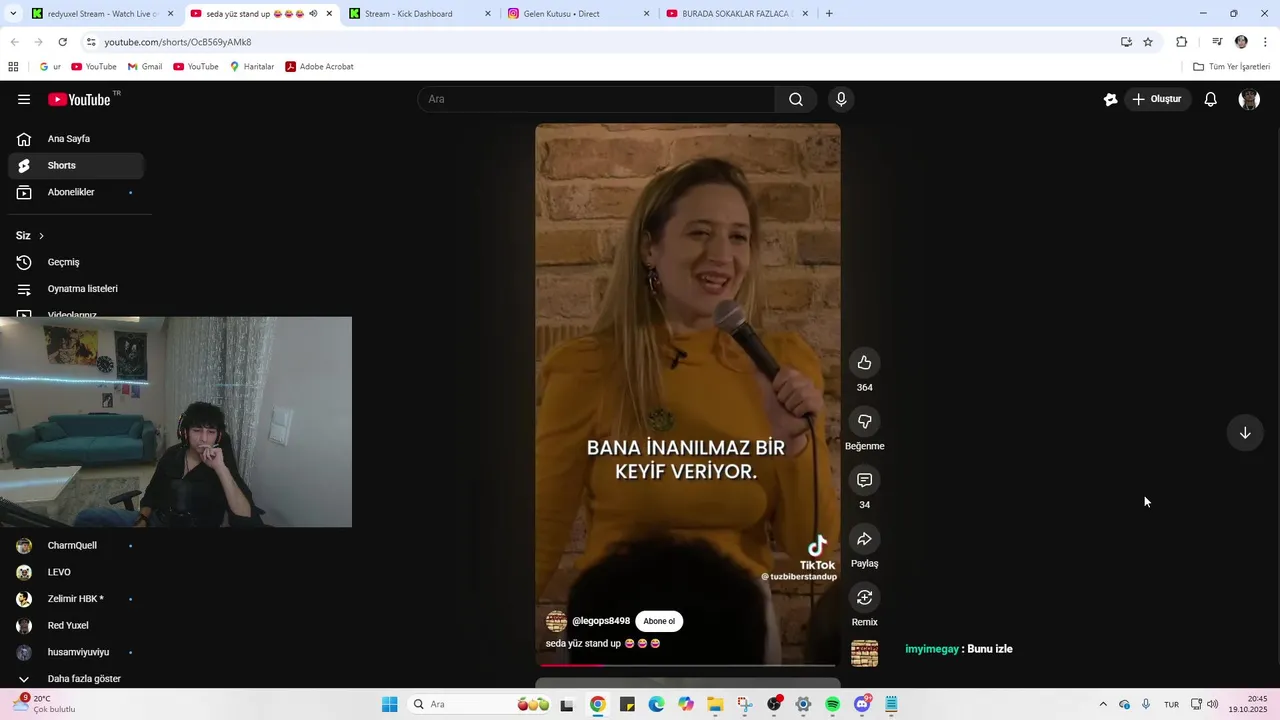Remix this short
Screen dimensions: 1280x720
(865, 597)
